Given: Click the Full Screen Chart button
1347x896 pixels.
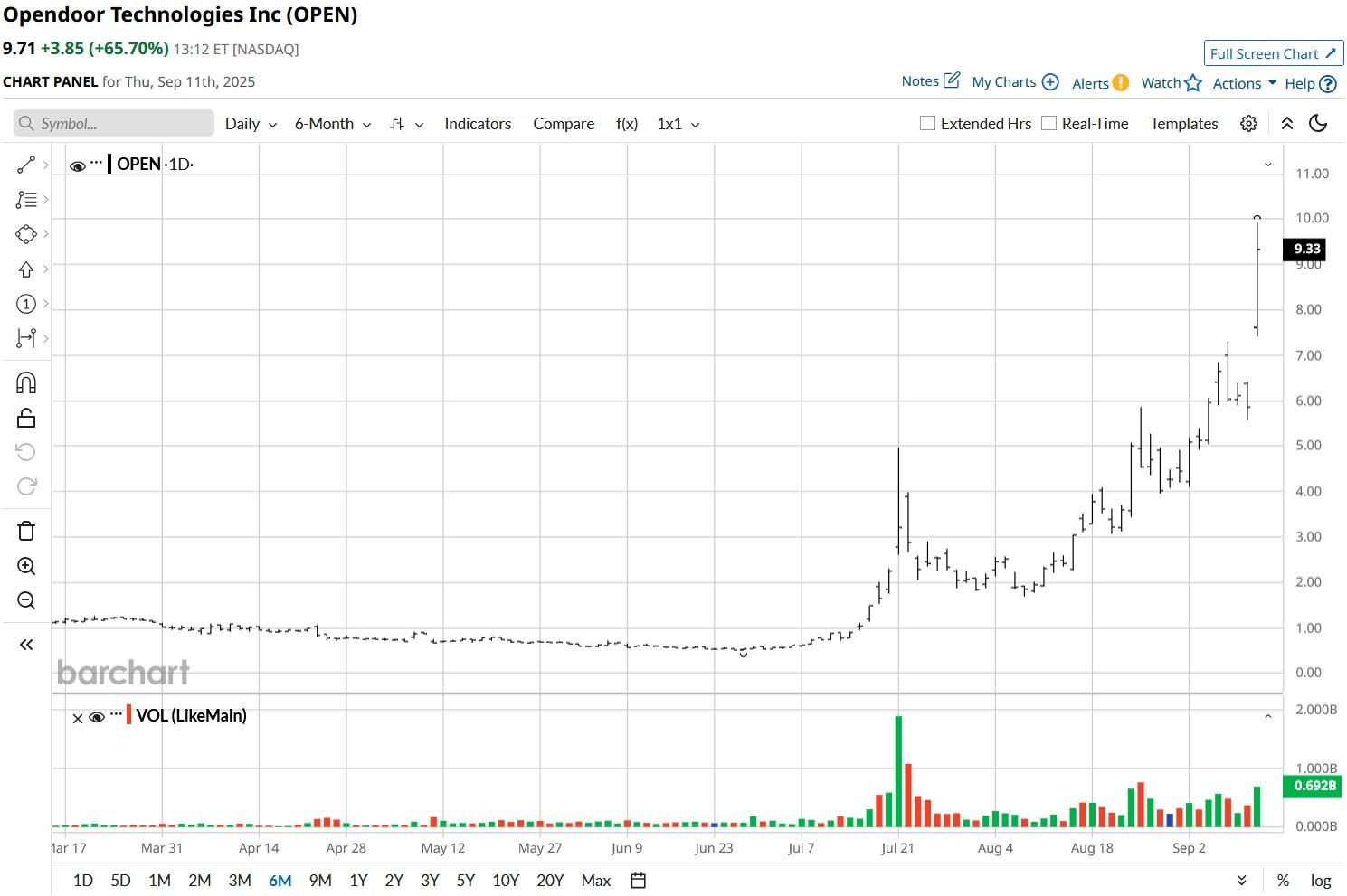Looking at the screenshot, I should (x=1274, y=53).
